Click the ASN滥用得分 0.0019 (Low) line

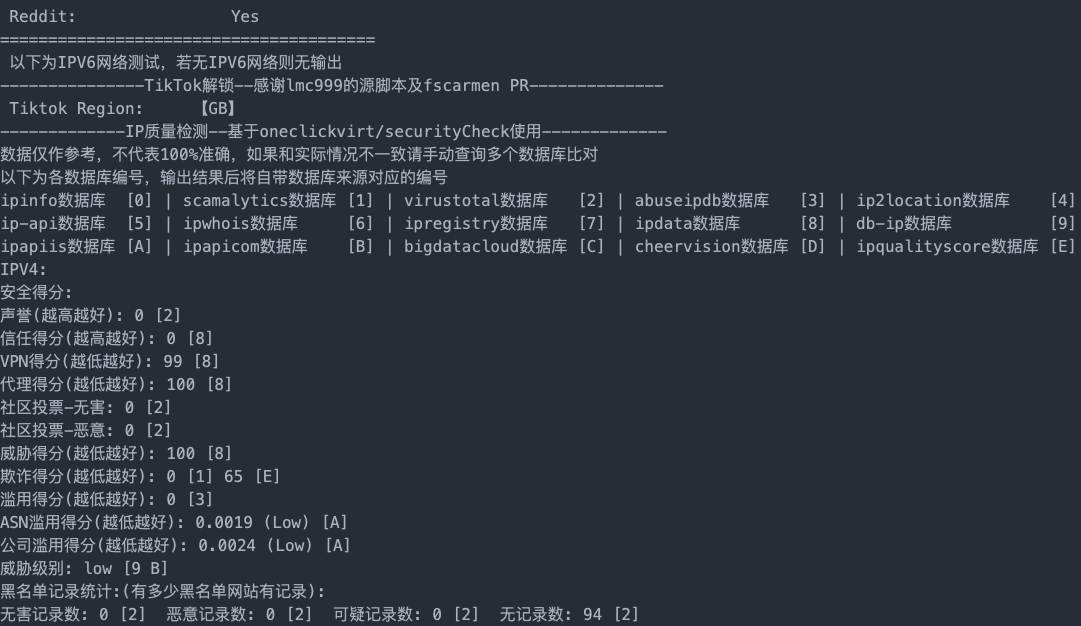tap(174, 523)
